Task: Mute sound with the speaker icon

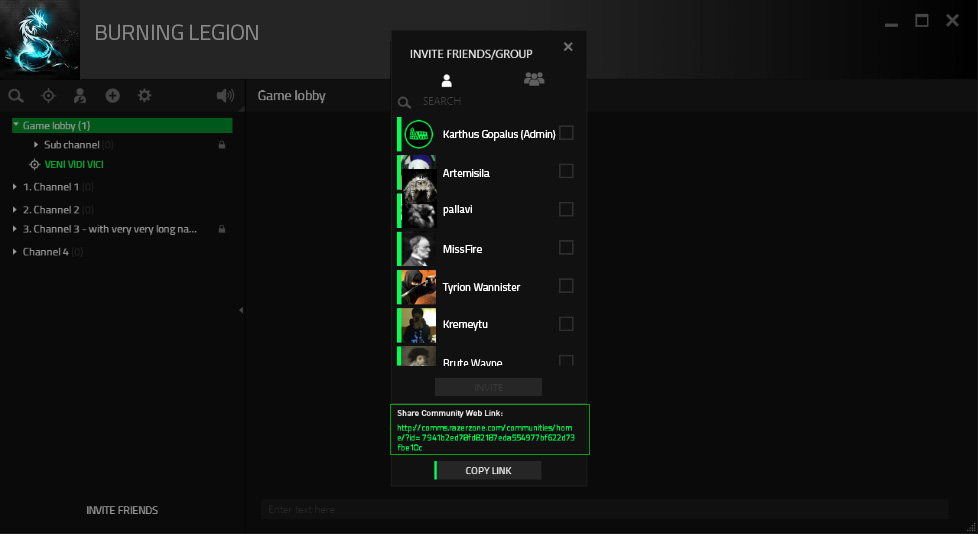Action: point(225,96)
